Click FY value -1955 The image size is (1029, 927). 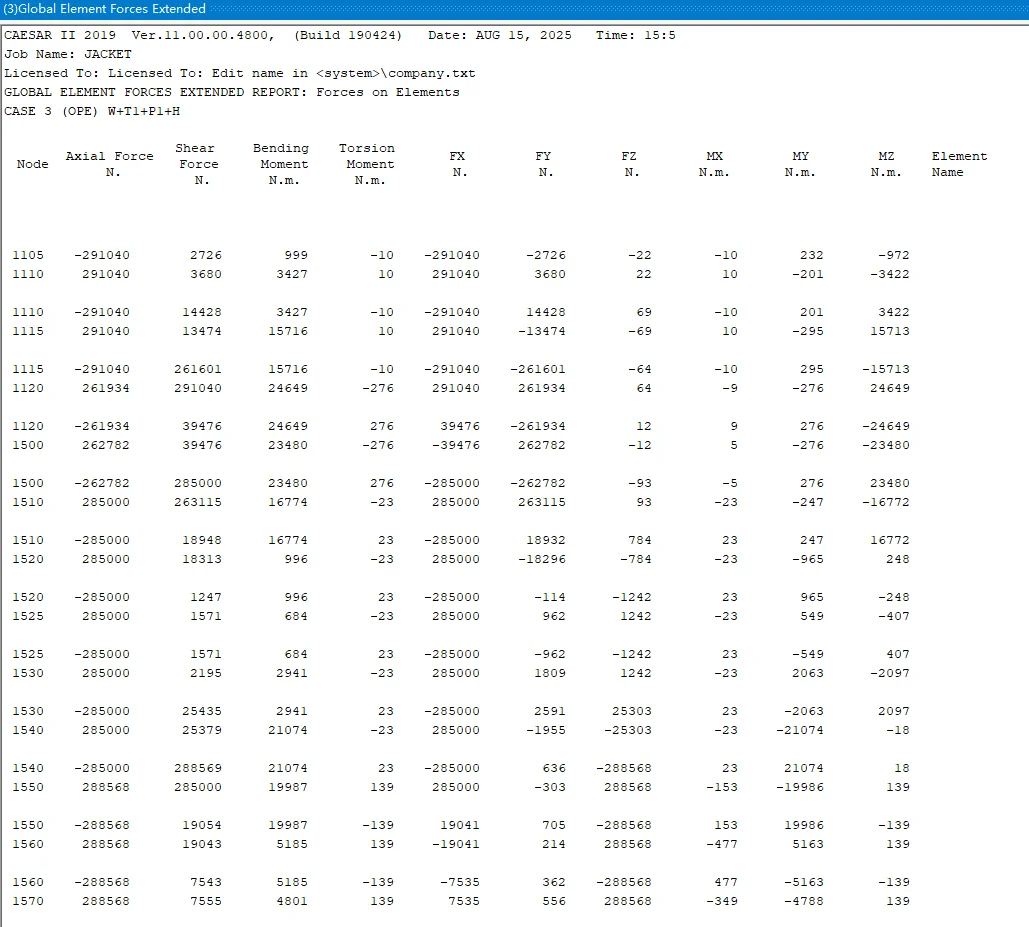pyautogui.click(x=546, y=731)
